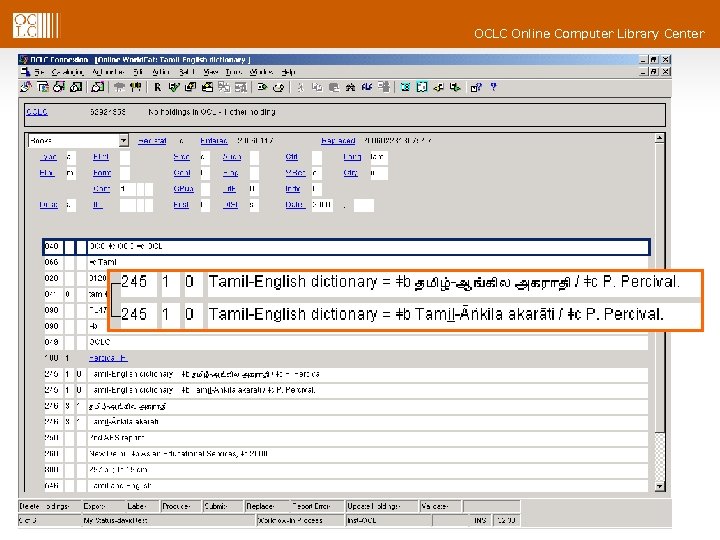The image size is (720, 540).
Task: Click the first icon in the toolbar
Action: pos(28,88)
